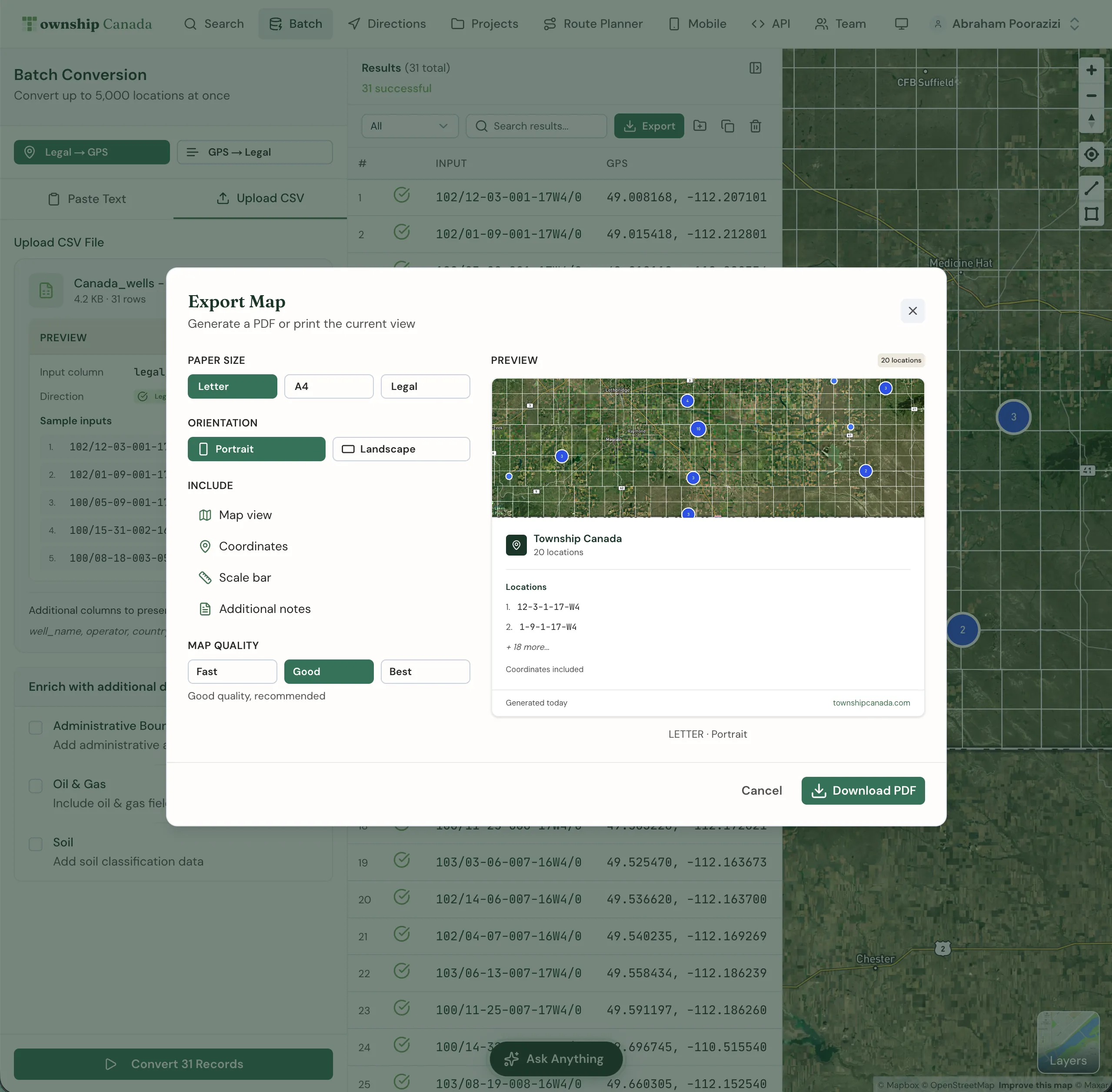Switch to the Paste Text tab

tap(87, 199)
